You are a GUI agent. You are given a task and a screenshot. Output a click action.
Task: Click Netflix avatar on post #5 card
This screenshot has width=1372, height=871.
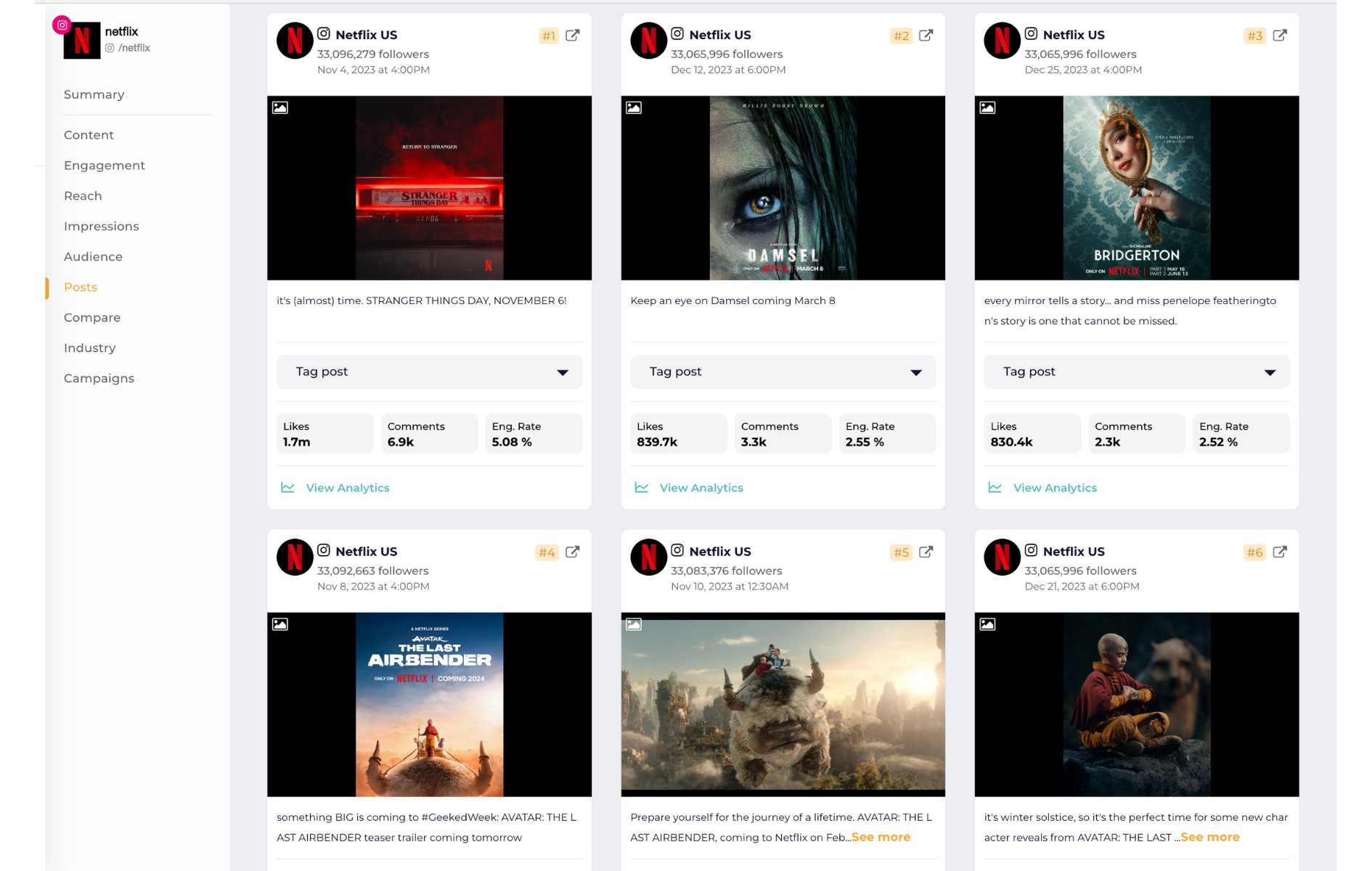(x=648, y=557)
